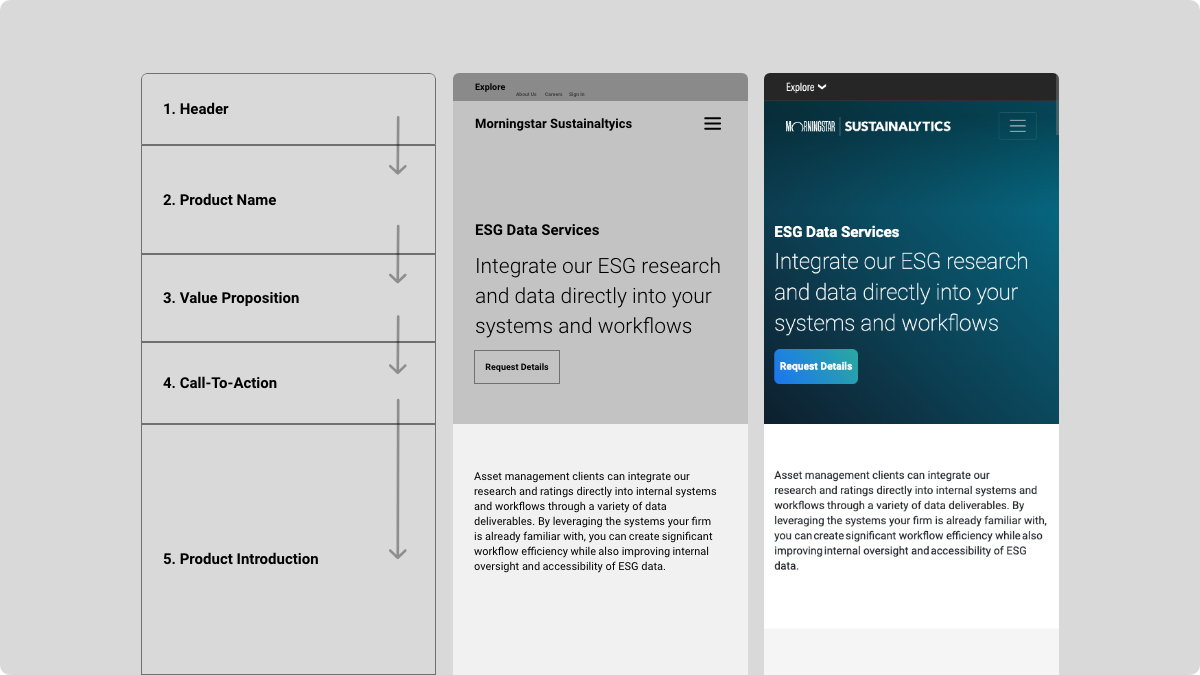1200x675 pixels.
Task: Click Morningstar Sustainaltyics title text in wireframe
Action: coord(553,124)
